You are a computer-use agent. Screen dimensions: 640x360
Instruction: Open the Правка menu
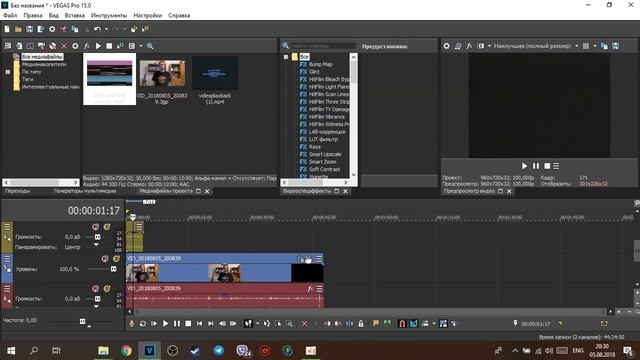click(x=33, y=15)
